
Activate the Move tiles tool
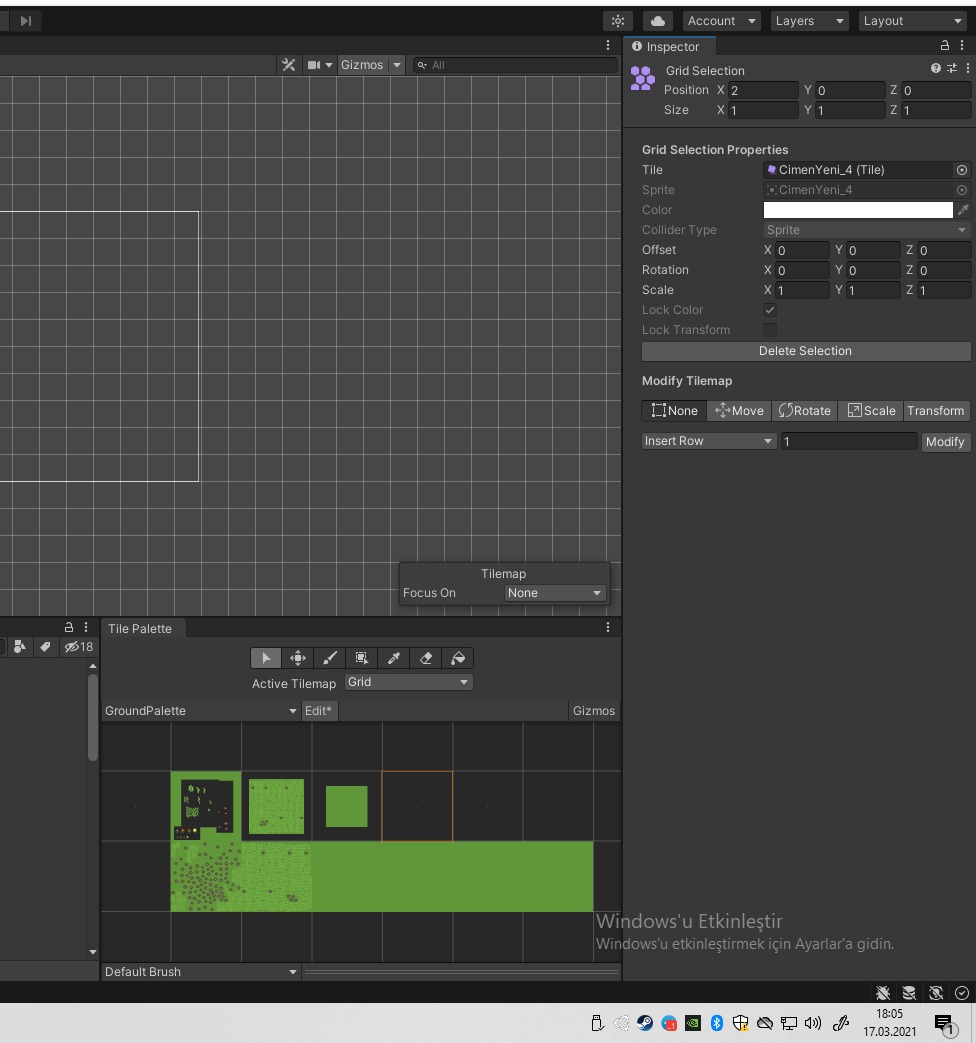coord(298,658)
